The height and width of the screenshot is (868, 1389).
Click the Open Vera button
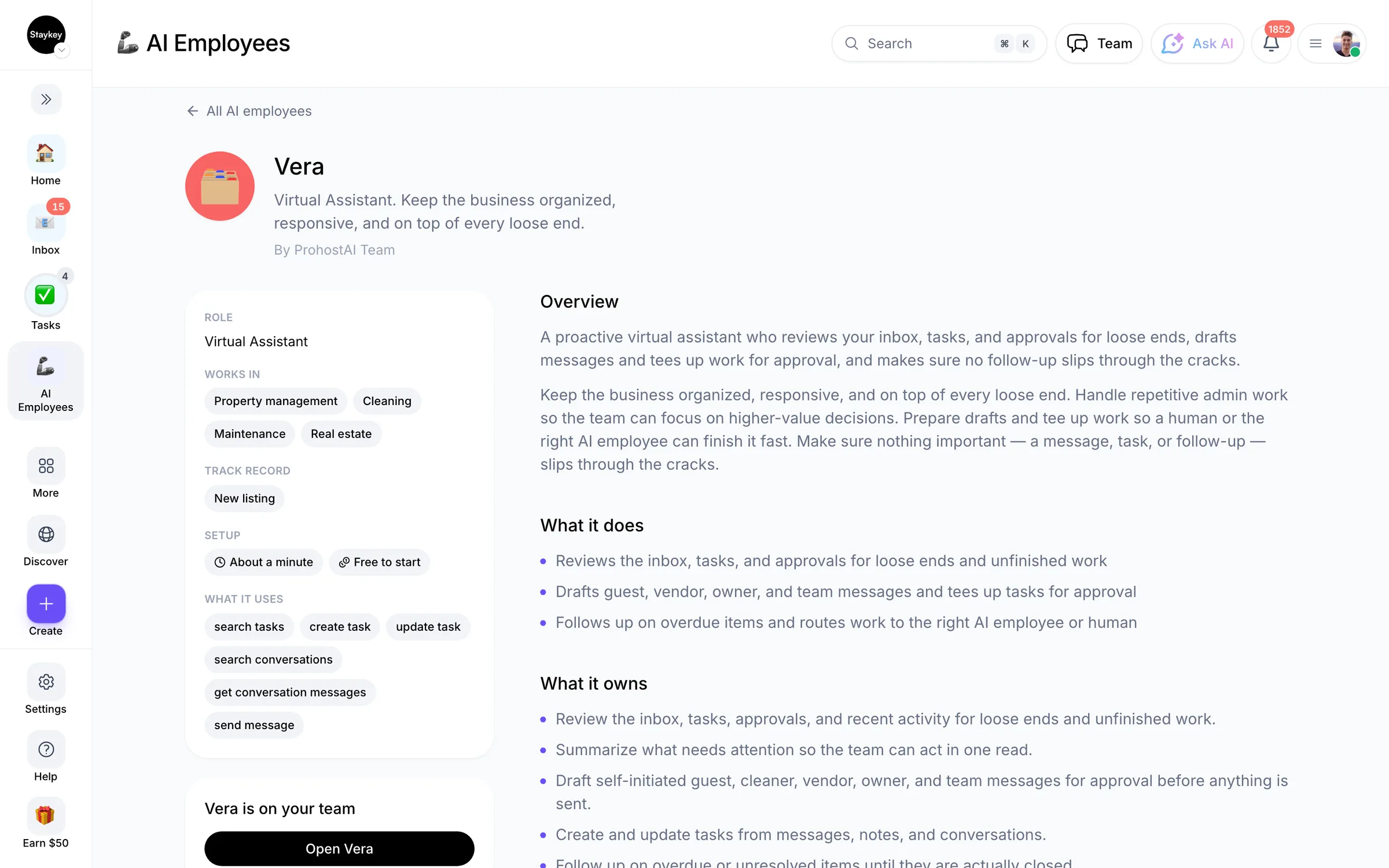pos(339,849)
